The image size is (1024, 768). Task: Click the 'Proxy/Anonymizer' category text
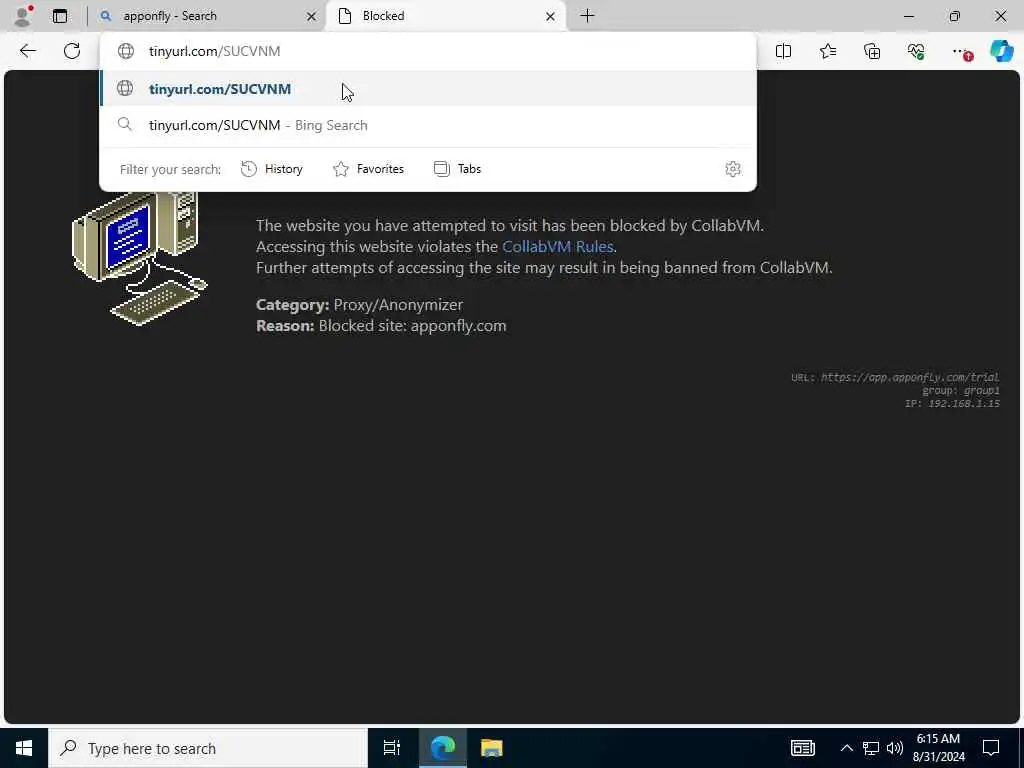(x=398, y=305)
